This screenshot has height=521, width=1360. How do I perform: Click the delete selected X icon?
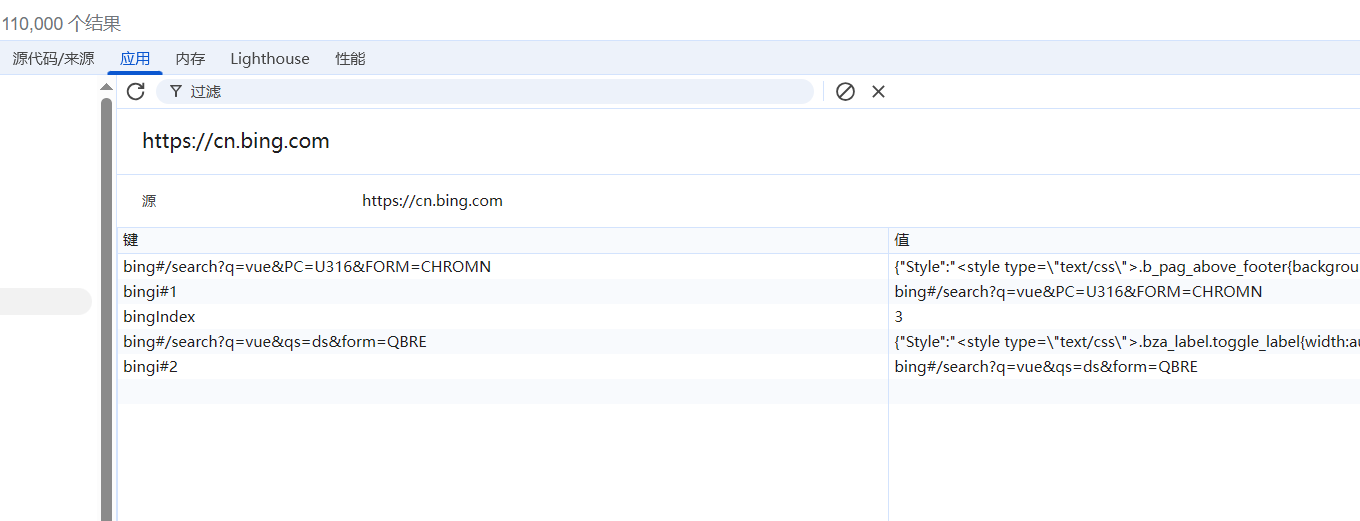point(878,92)
